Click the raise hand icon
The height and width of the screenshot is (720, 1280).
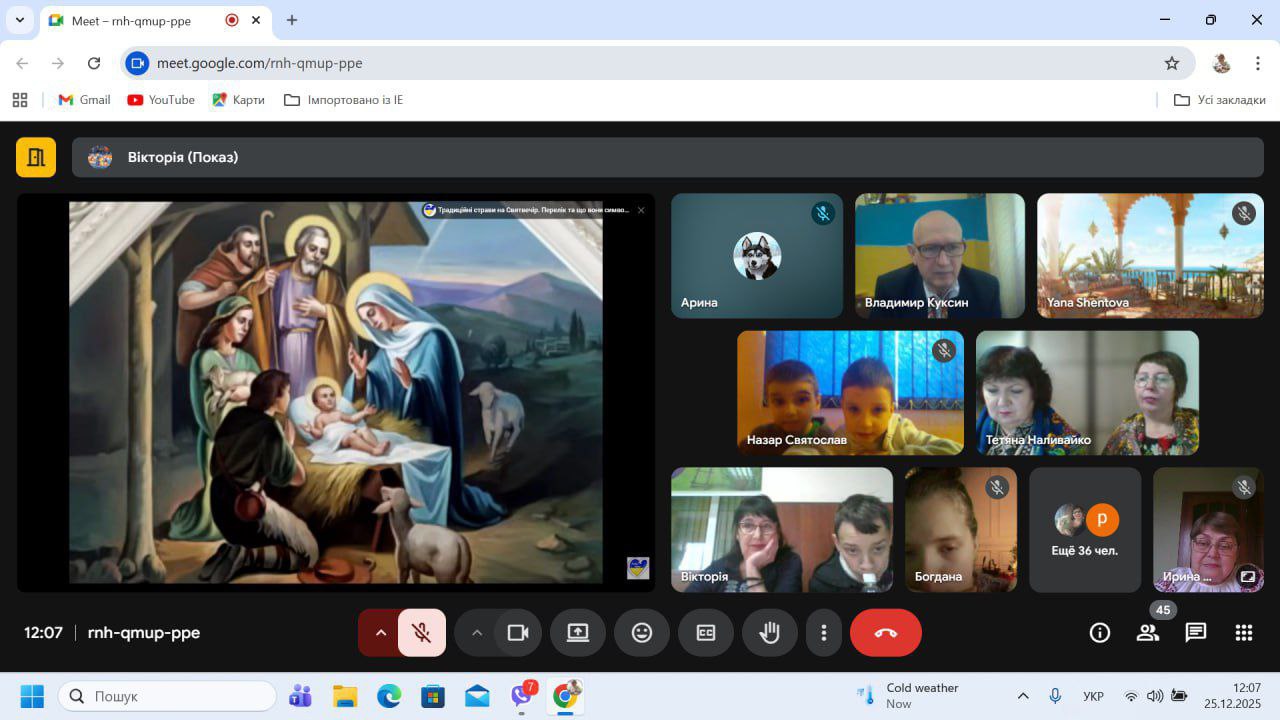pos(769,633)
